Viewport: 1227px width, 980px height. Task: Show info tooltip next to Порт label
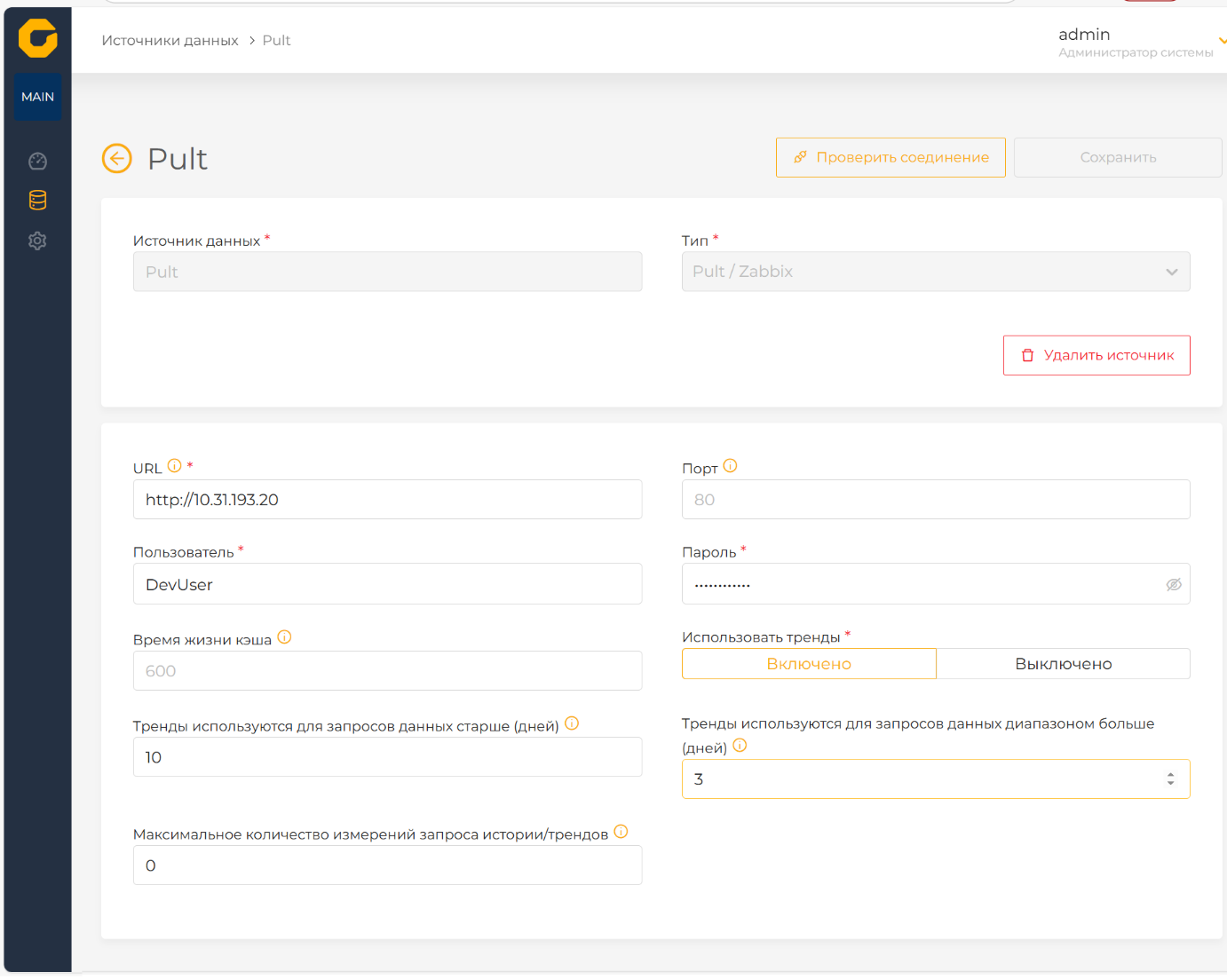[731, 466]
